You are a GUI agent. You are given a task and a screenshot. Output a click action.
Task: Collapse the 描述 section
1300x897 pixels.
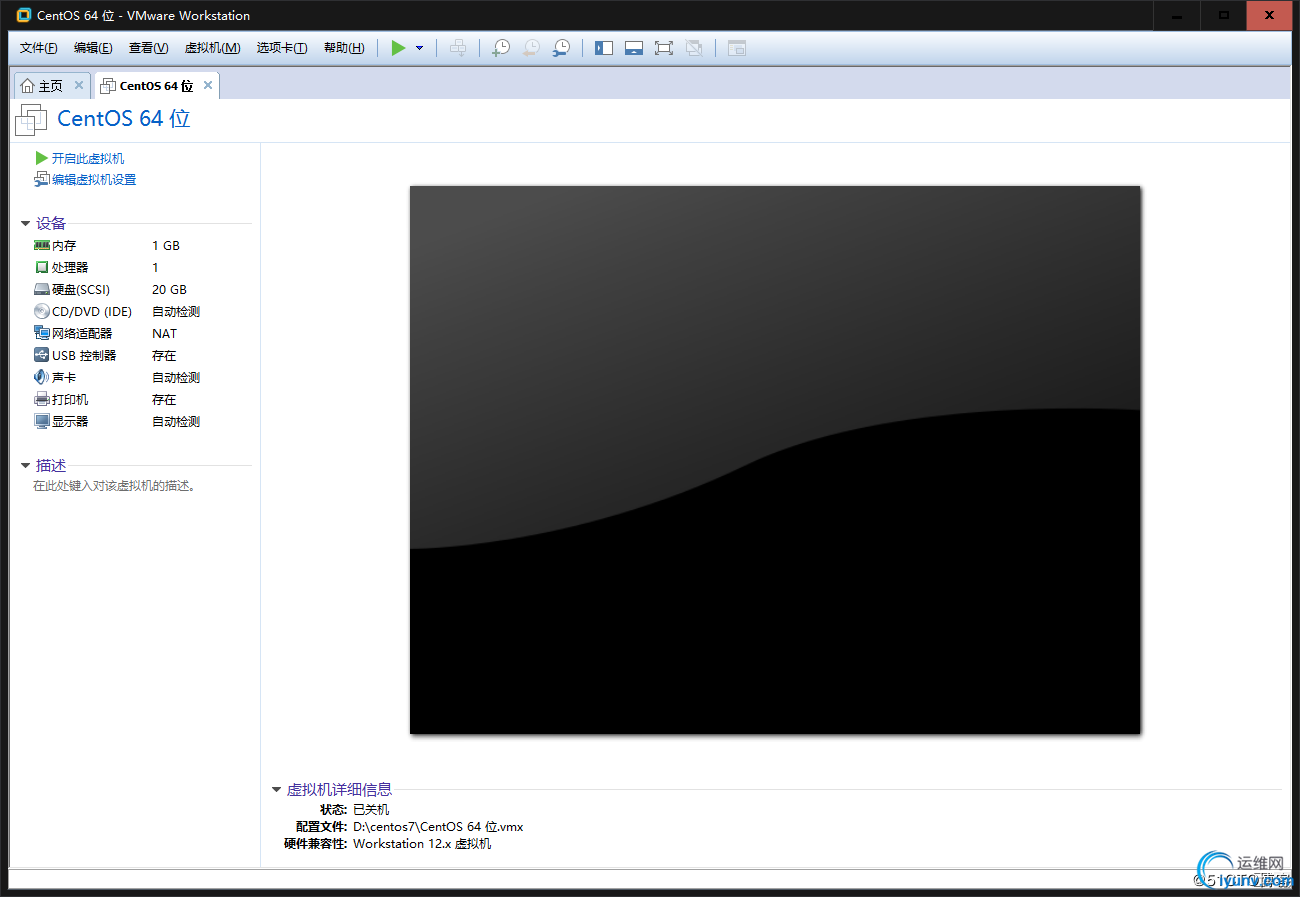[25, 466]
